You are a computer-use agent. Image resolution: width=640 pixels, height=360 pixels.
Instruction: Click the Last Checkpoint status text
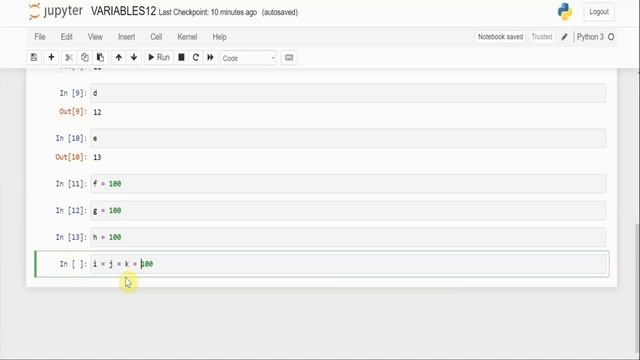pos(208,12)
